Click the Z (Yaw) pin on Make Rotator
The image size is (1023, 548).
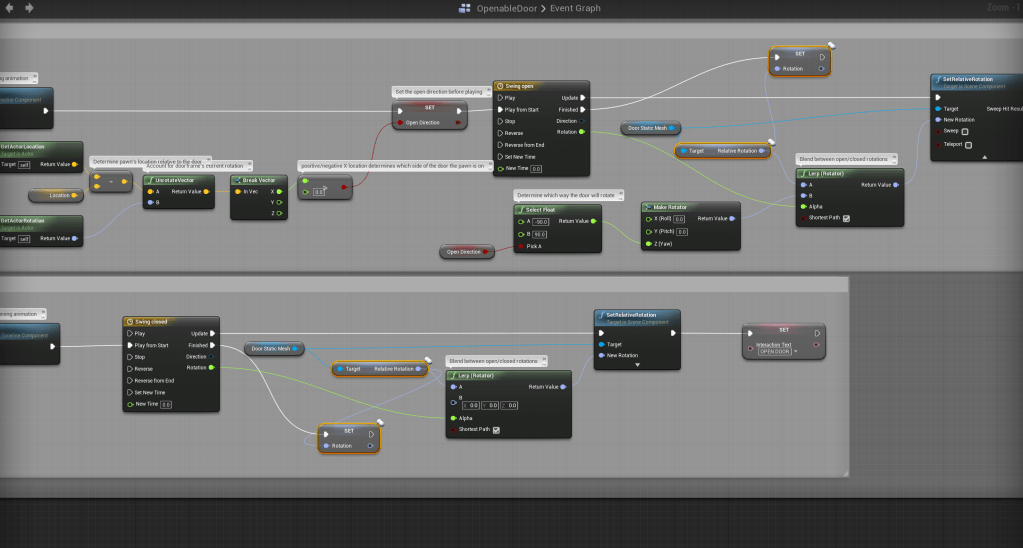[x=648, y=243]
